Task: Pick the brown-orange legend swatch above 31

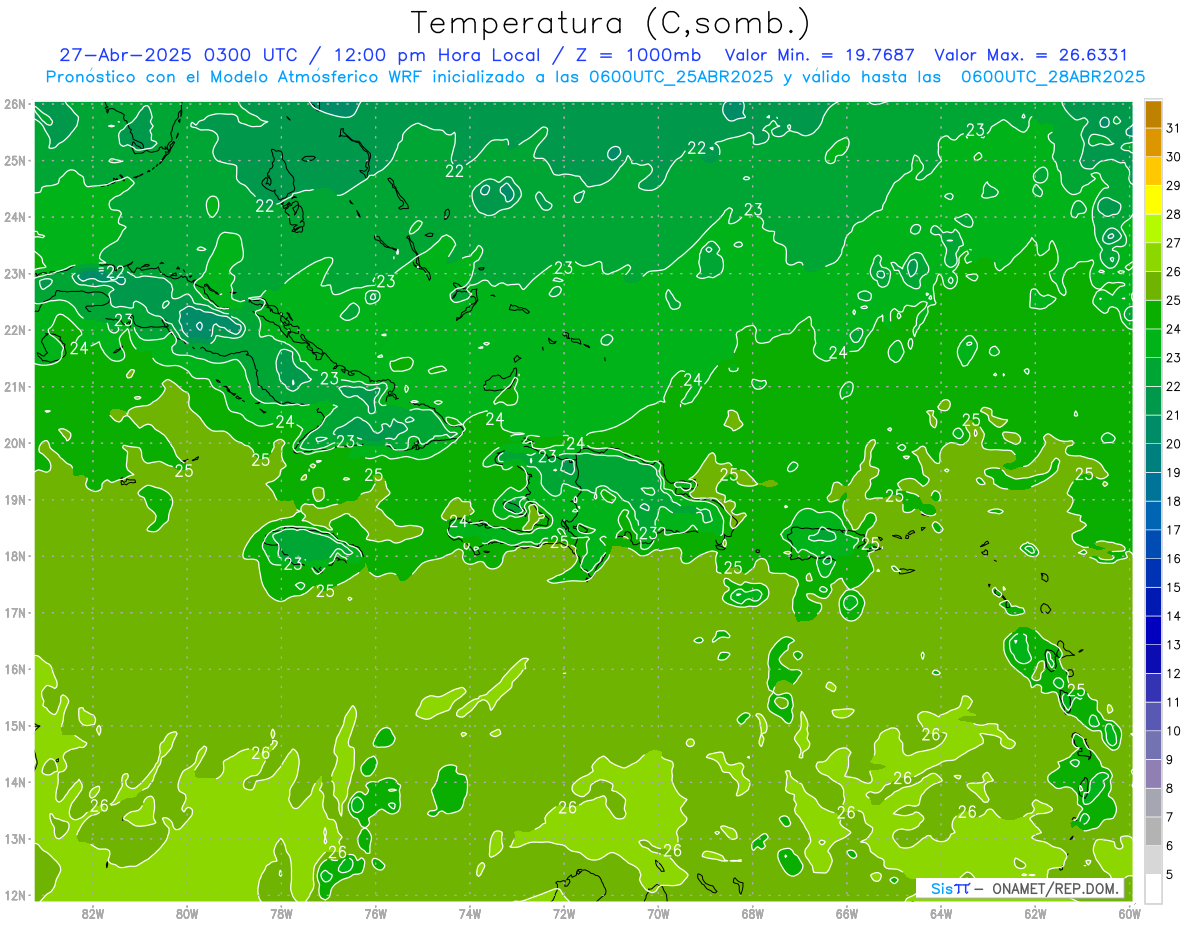Action: pyautogui.click(x=1153, y=114)
